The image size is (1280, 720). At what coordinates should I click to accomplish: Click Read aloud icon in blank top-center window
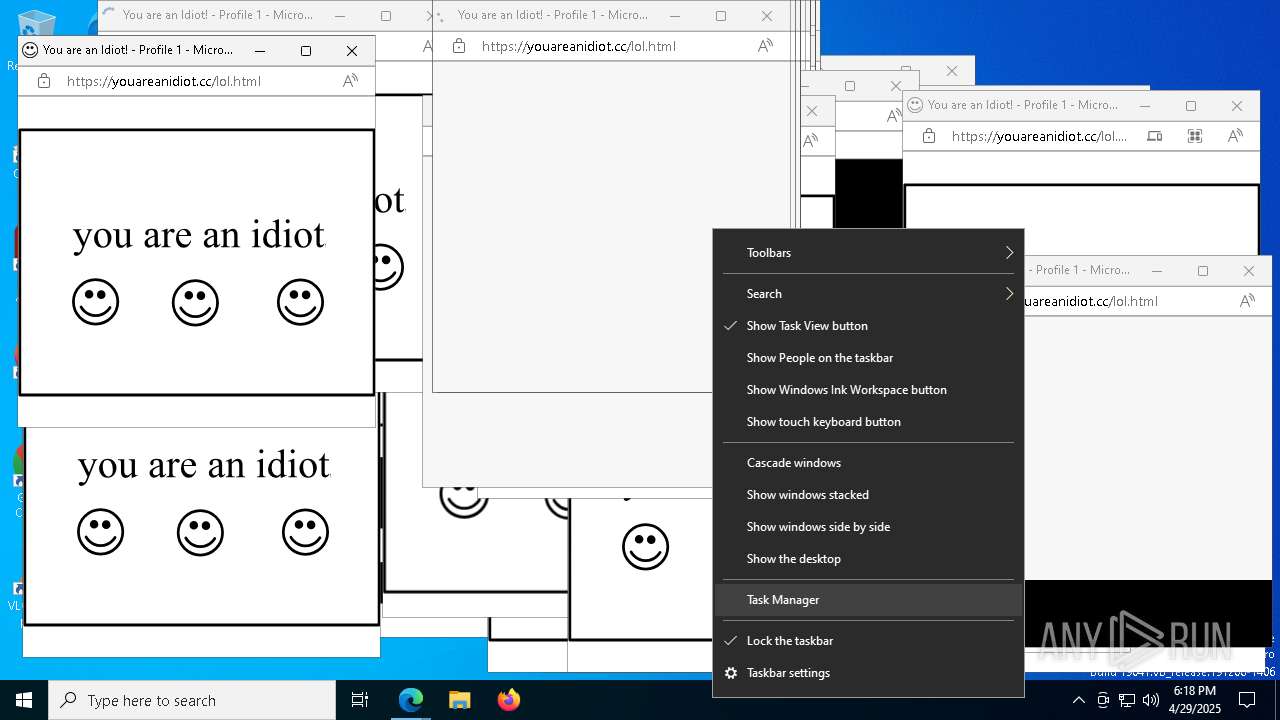coord(765,46)
